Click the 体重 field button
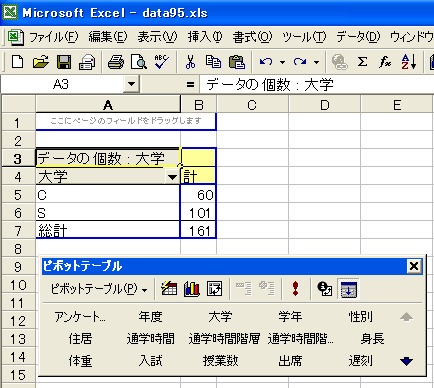The image size is (434, 388). 80,361
